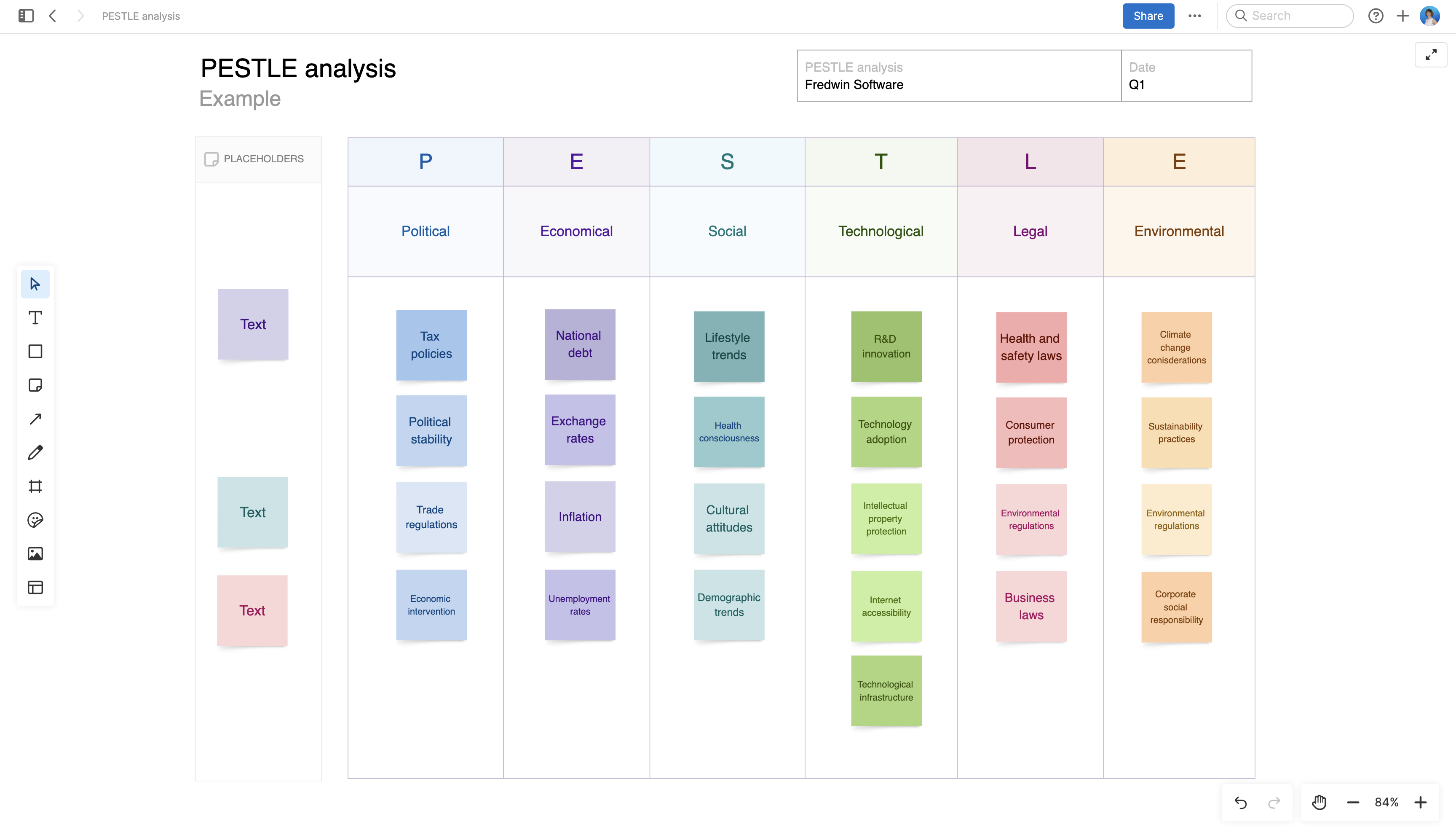1456x838 pixels.
Task: Open the plus create new menu
Action: pos(1402,16)
